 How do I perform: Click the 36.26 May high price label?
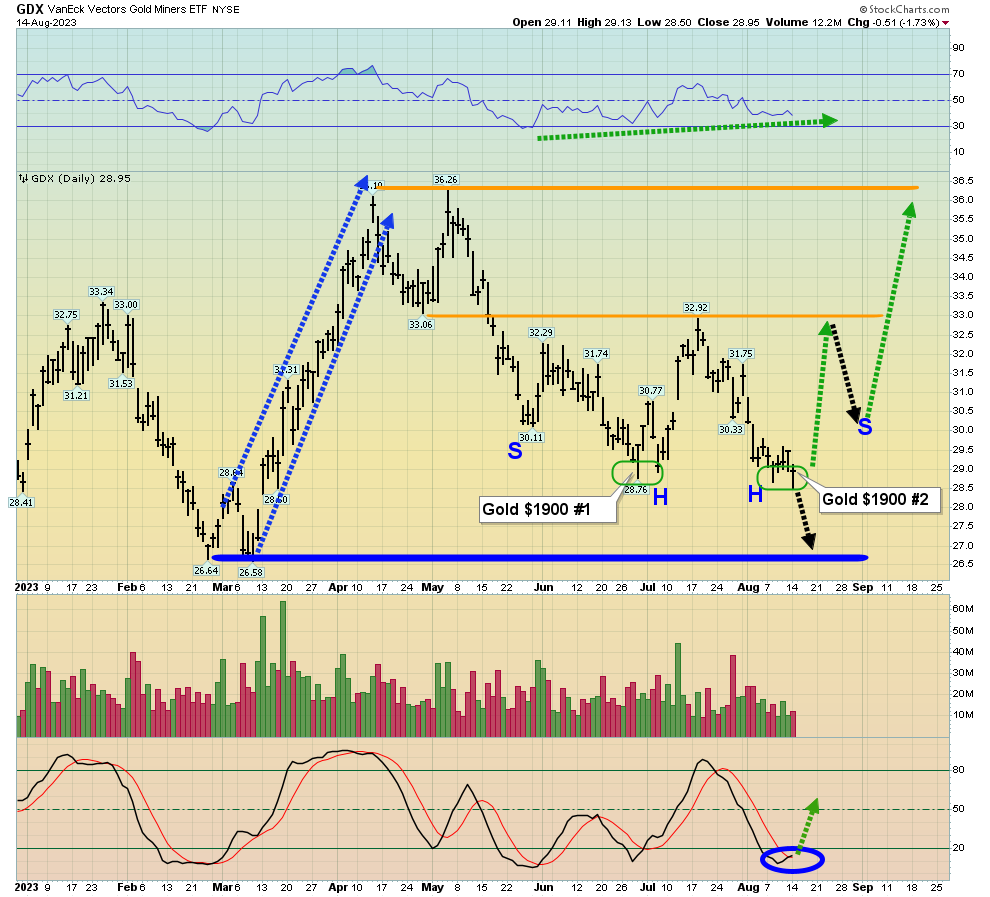click(x=446, y=180)
